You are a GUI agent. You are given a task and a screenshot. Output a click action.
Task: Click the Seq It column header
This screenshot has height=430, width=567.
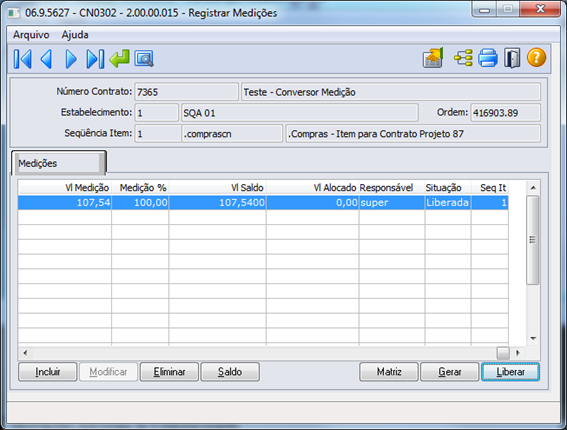tap(490, 188)
